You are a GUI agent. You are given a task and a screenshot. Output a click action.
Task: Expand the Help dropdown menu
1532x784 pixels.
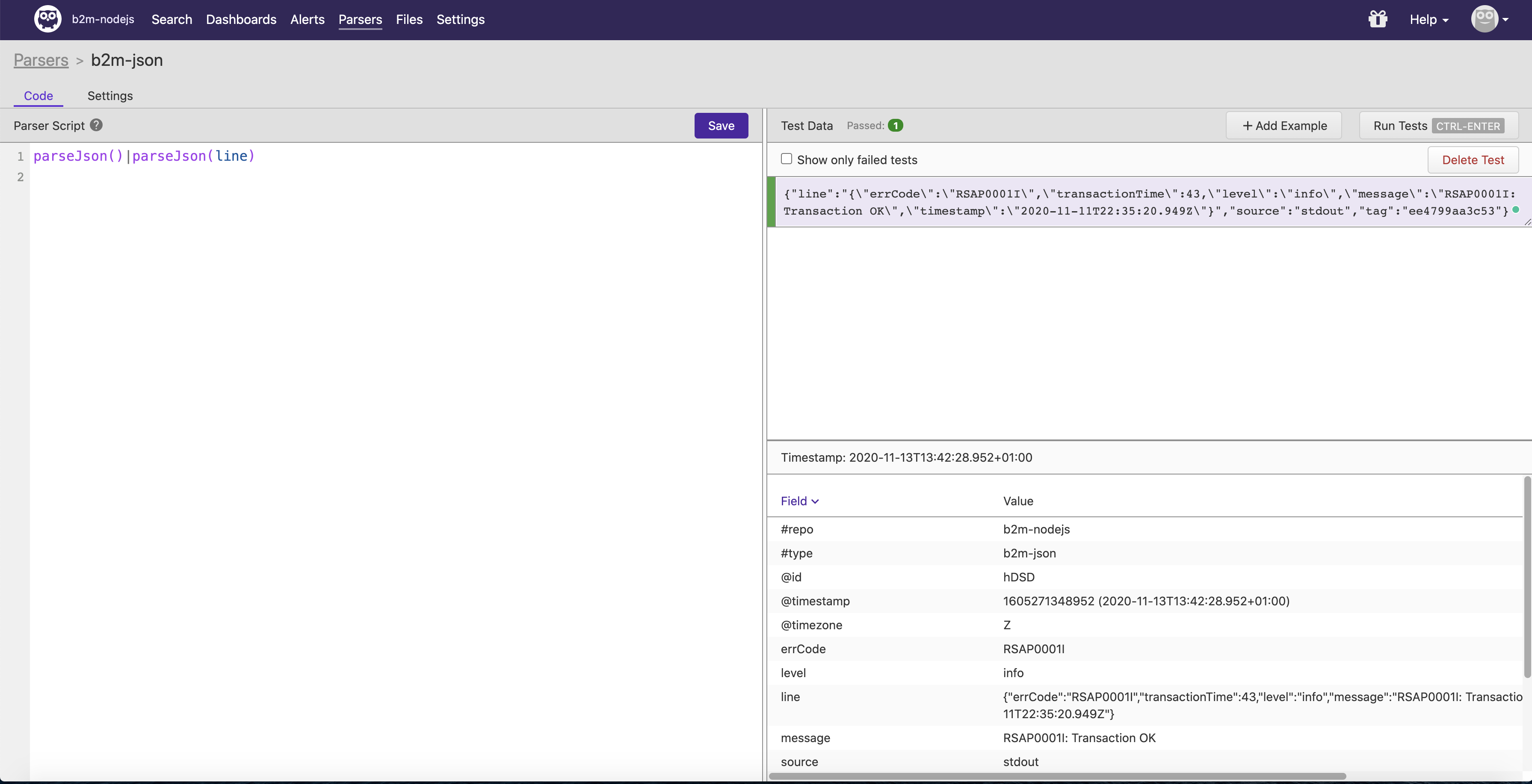coord(1428,20)
